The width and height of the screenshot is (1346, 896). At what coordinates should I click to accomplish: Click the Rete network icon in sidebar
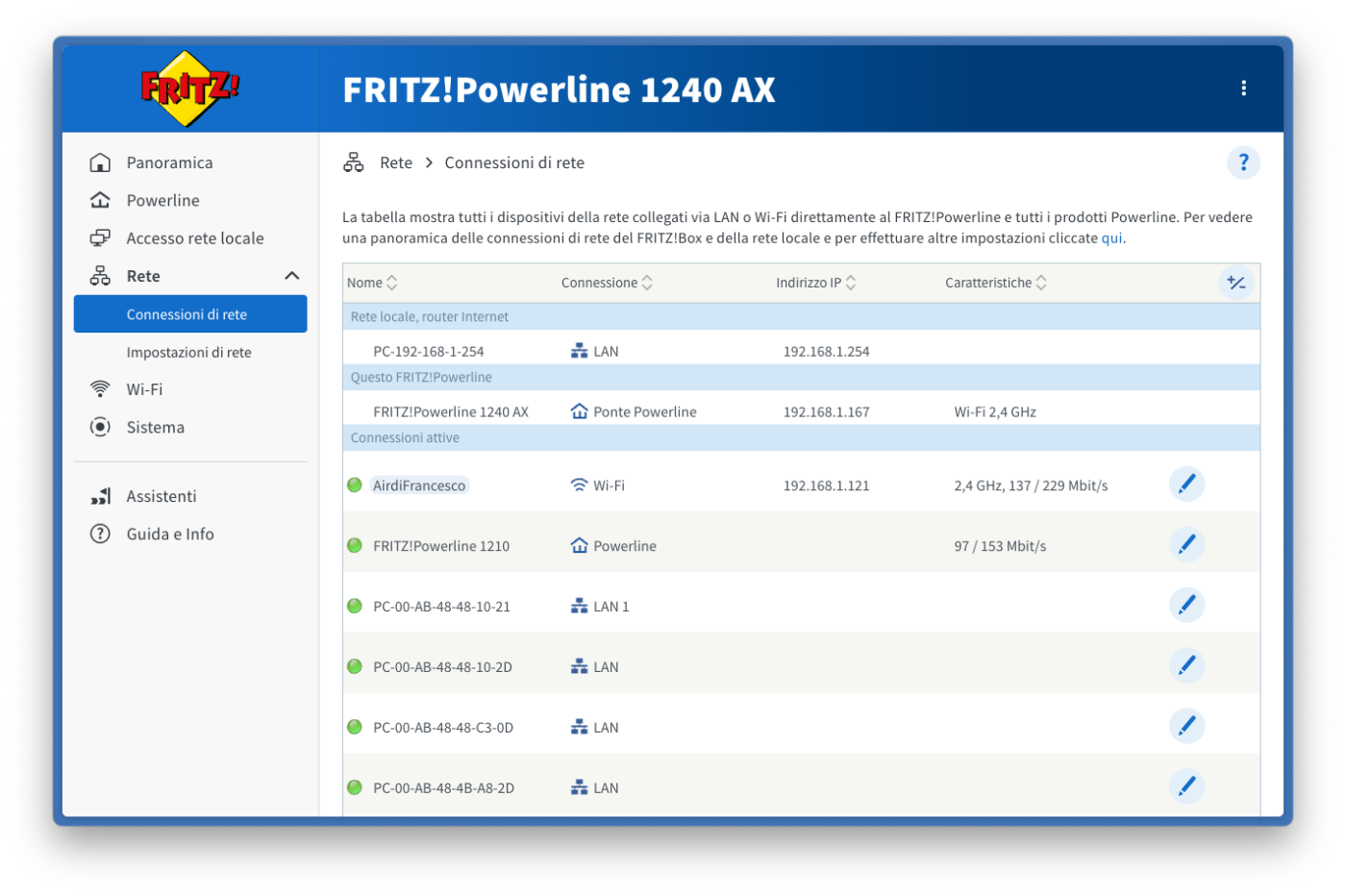(x=100, y=276)
